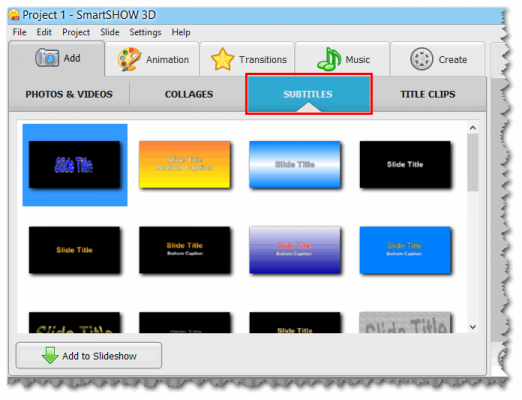522x400 pixels.
Task: Open the TITLE CLIPS section
Action: [428, 94]
